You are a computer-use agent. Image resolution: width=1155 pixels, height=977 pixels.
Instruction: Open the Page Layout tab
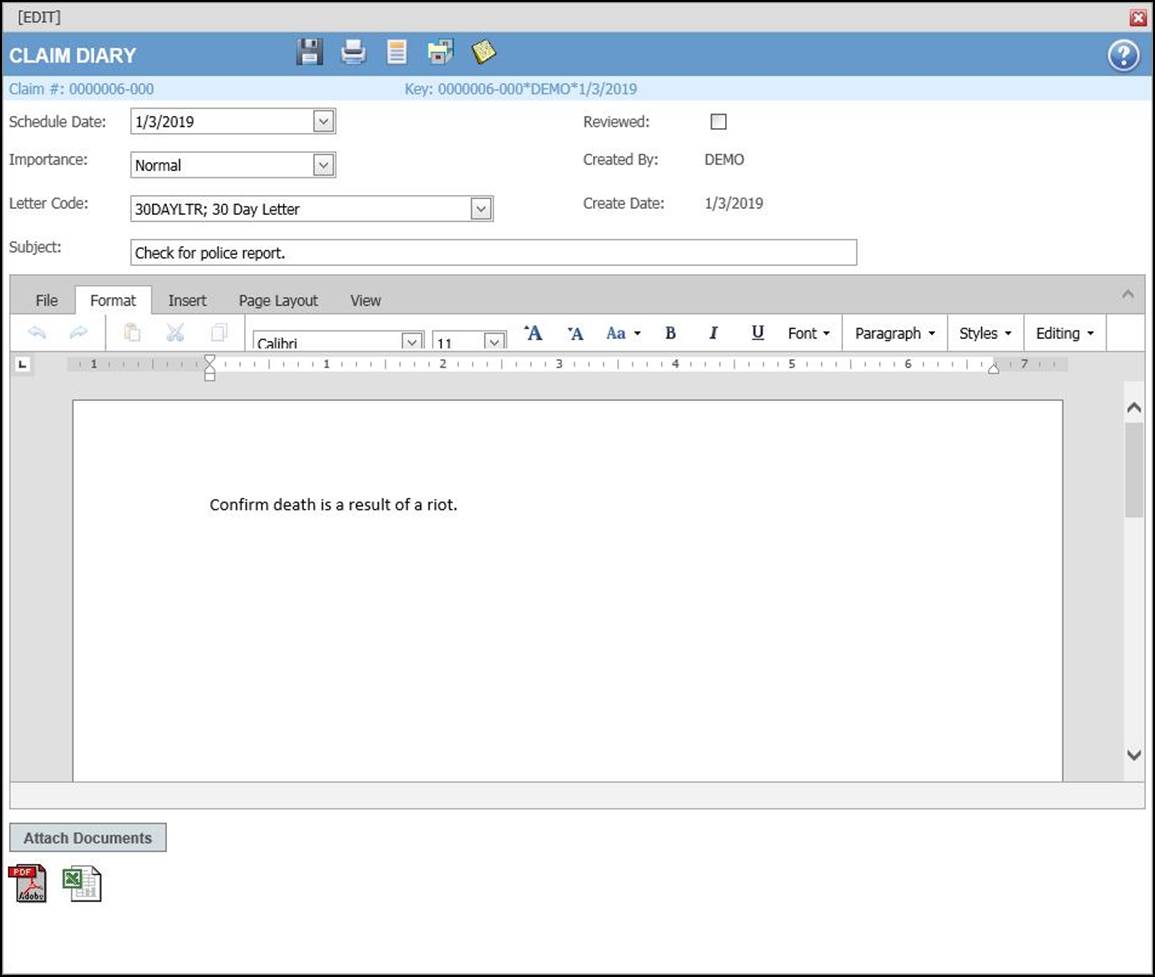278,300
